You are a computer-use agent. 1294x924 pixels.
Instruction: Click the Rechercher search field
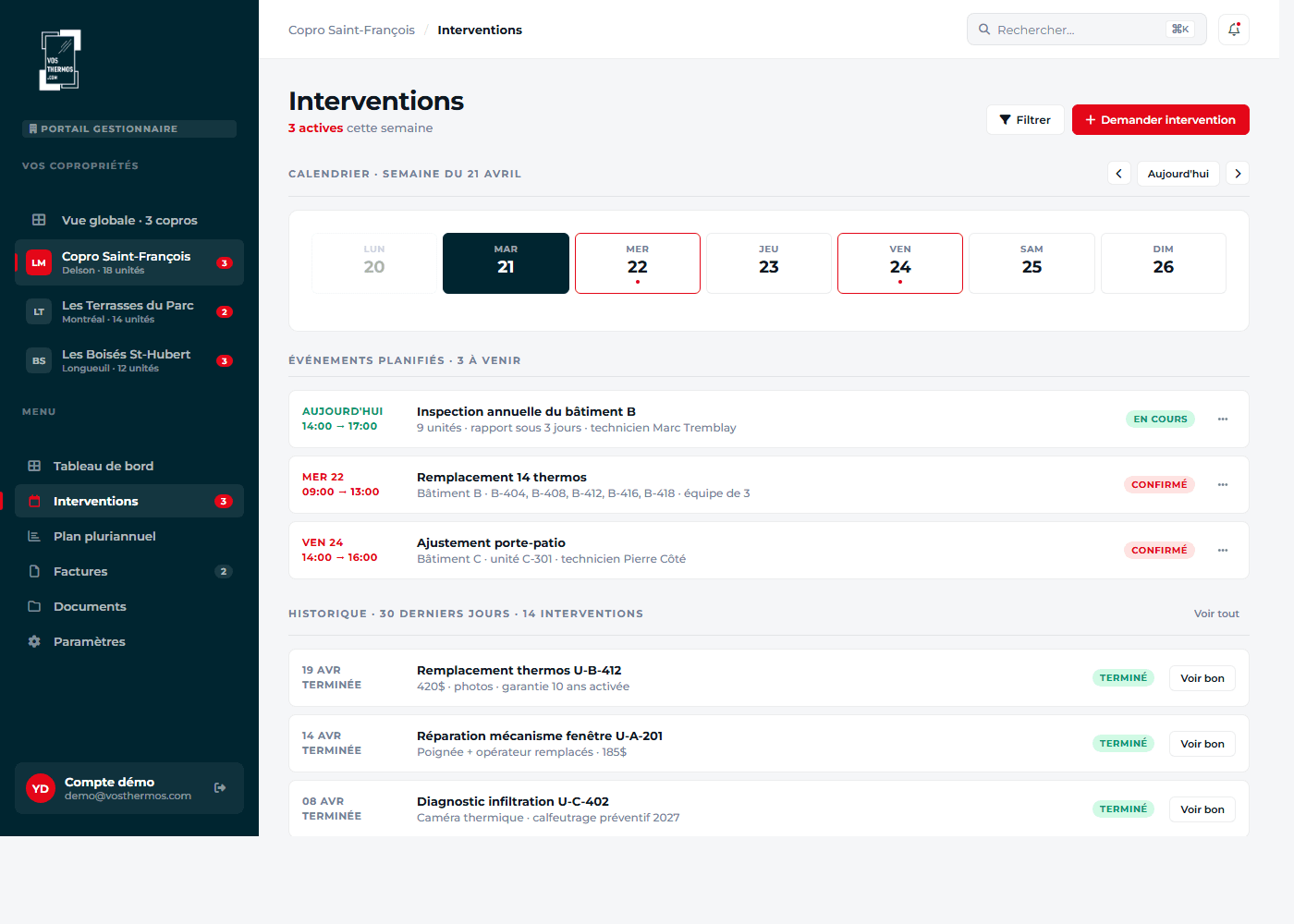[x=1087, y=30]
